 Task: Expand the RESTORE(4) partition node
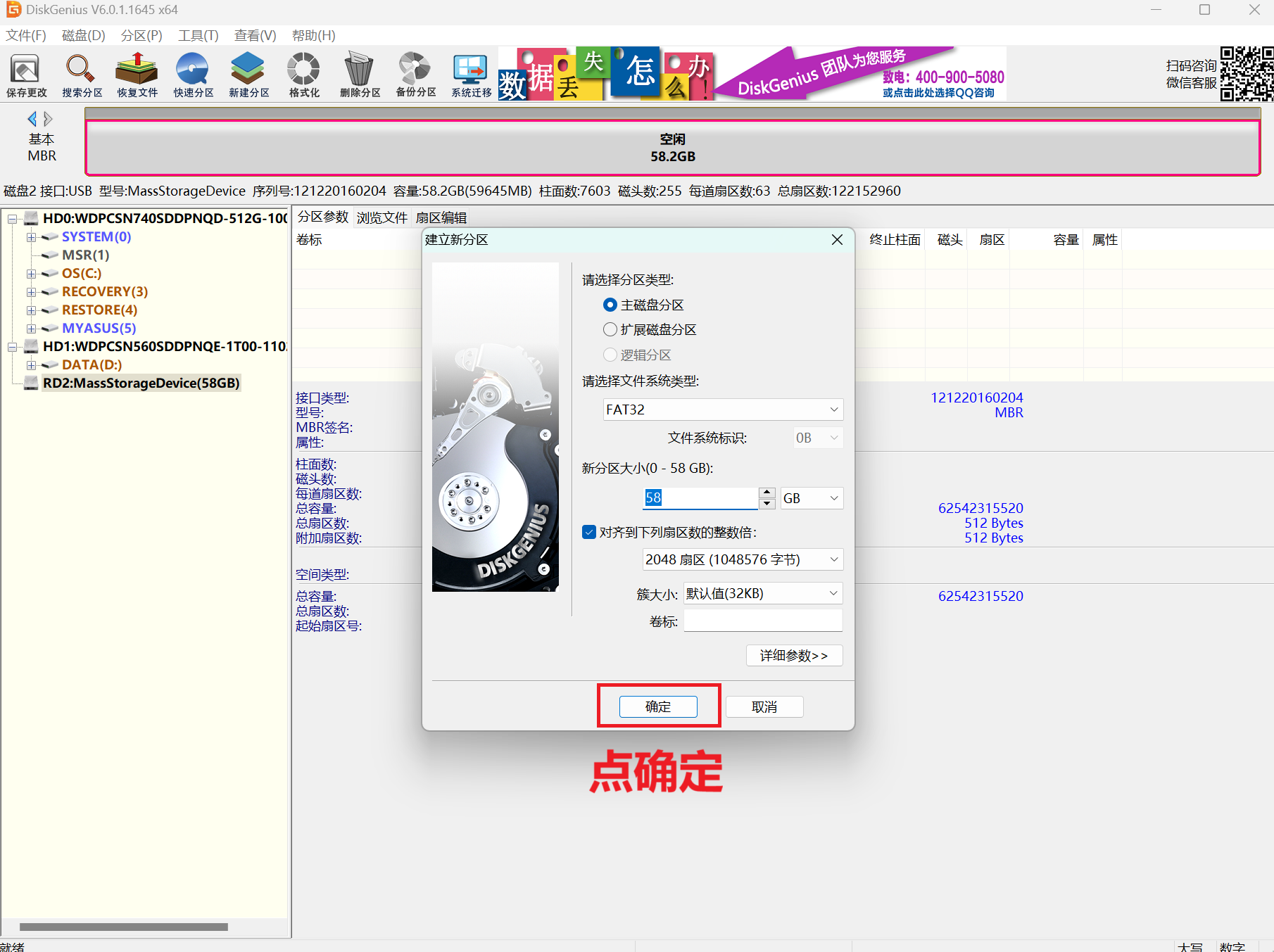click(31, 310)
